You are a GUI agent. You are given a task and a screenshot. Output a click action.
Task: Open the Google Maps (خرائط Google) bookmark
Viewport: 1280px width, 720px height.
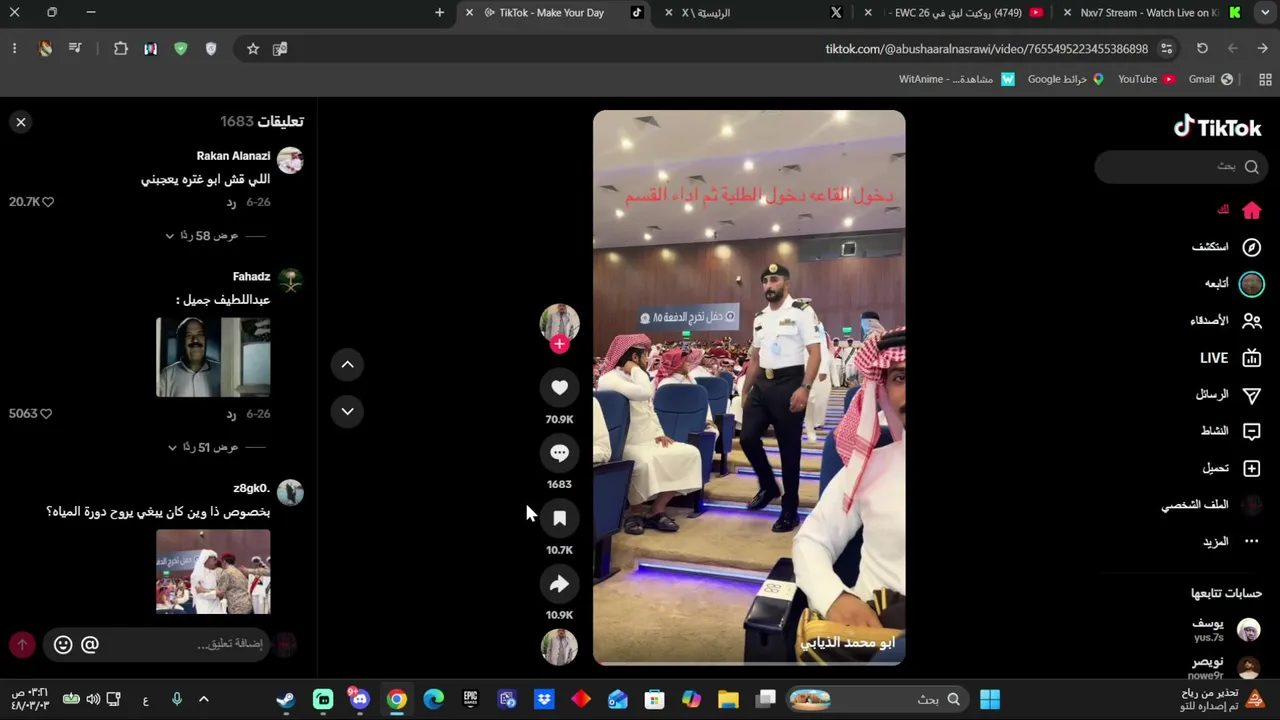[x=1065, y=80]
